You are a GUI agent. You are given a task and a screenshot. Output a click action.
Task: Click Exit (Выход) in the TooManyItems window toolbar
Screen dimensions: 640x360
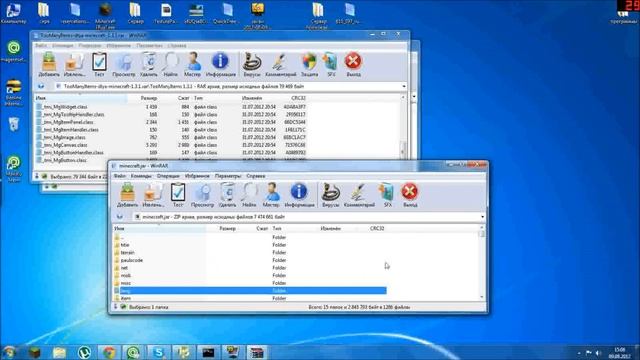coord(353,64)
